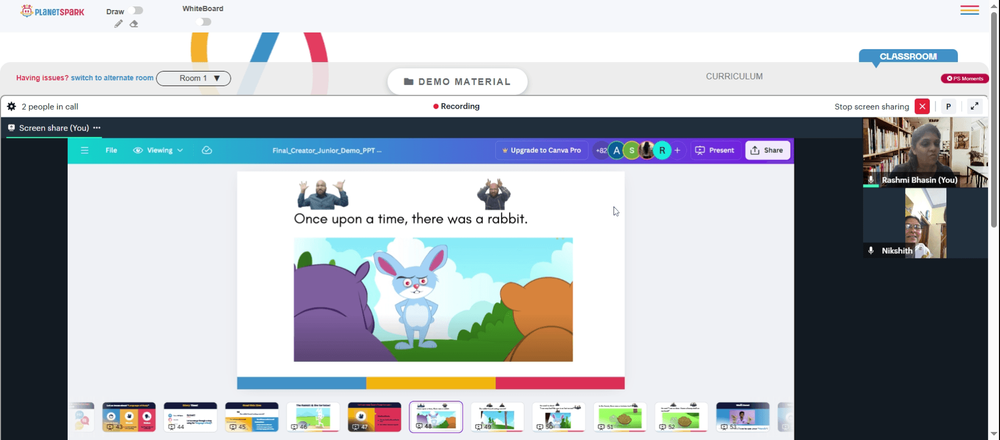Click the left sign-language interpreter image
This screenshot has height=440, width=1000.
(x=322, y=194)
